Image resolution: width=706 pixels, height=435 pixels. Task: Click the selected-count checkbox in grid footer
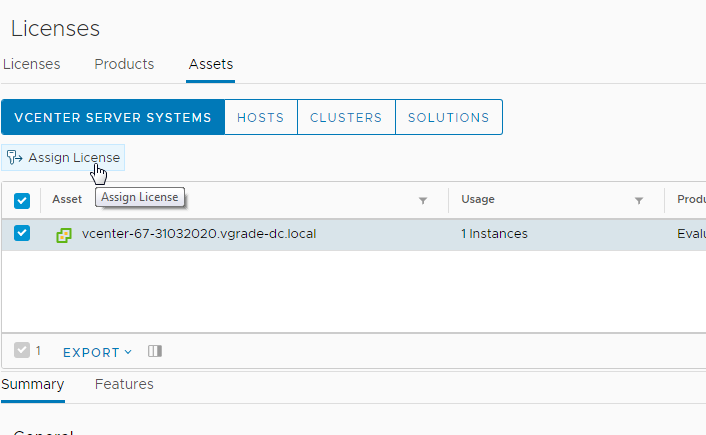click(x=22, y=351)
